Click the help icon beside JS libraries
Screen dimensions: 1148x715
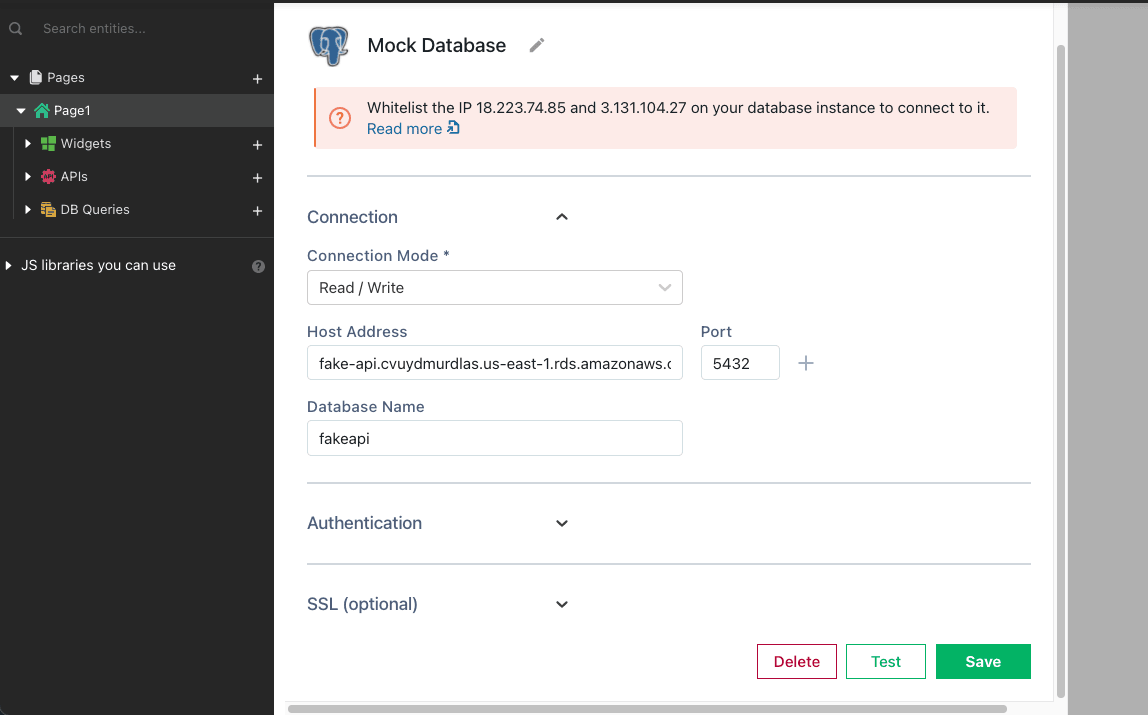pyautogui.click(x=258, y=266)
